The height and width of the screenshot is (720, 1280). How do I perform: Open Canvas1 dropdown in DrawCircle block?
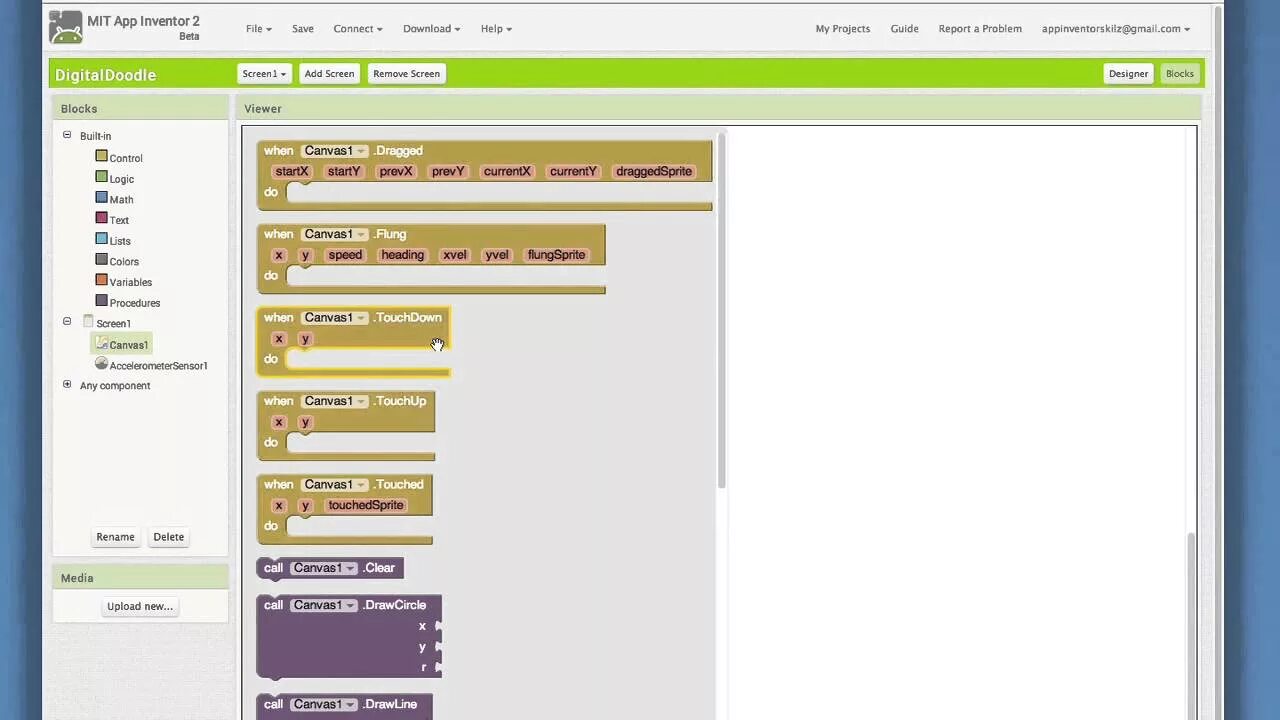pos(323,605)
